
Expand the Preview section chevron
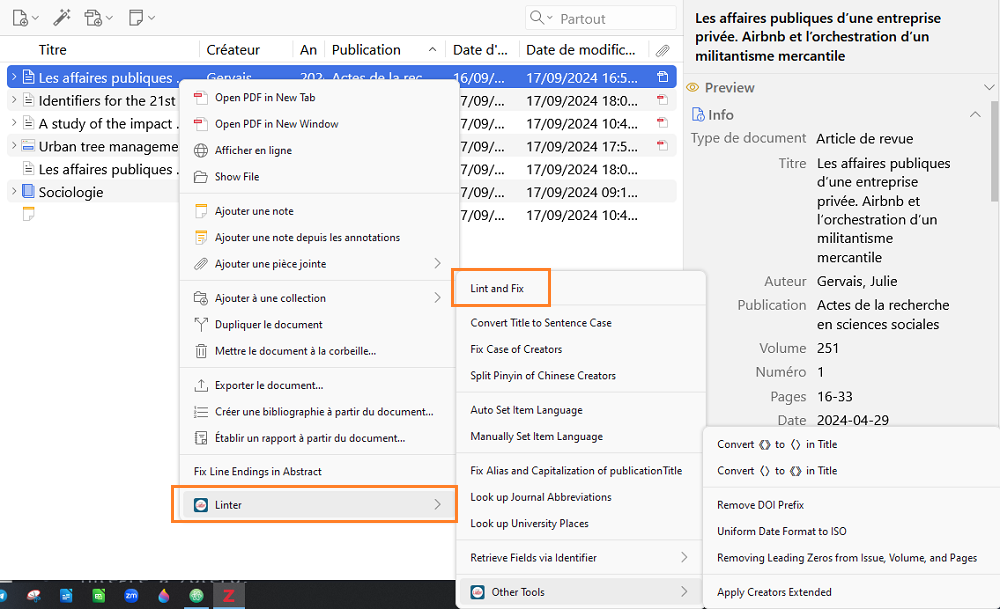[989, 87]
